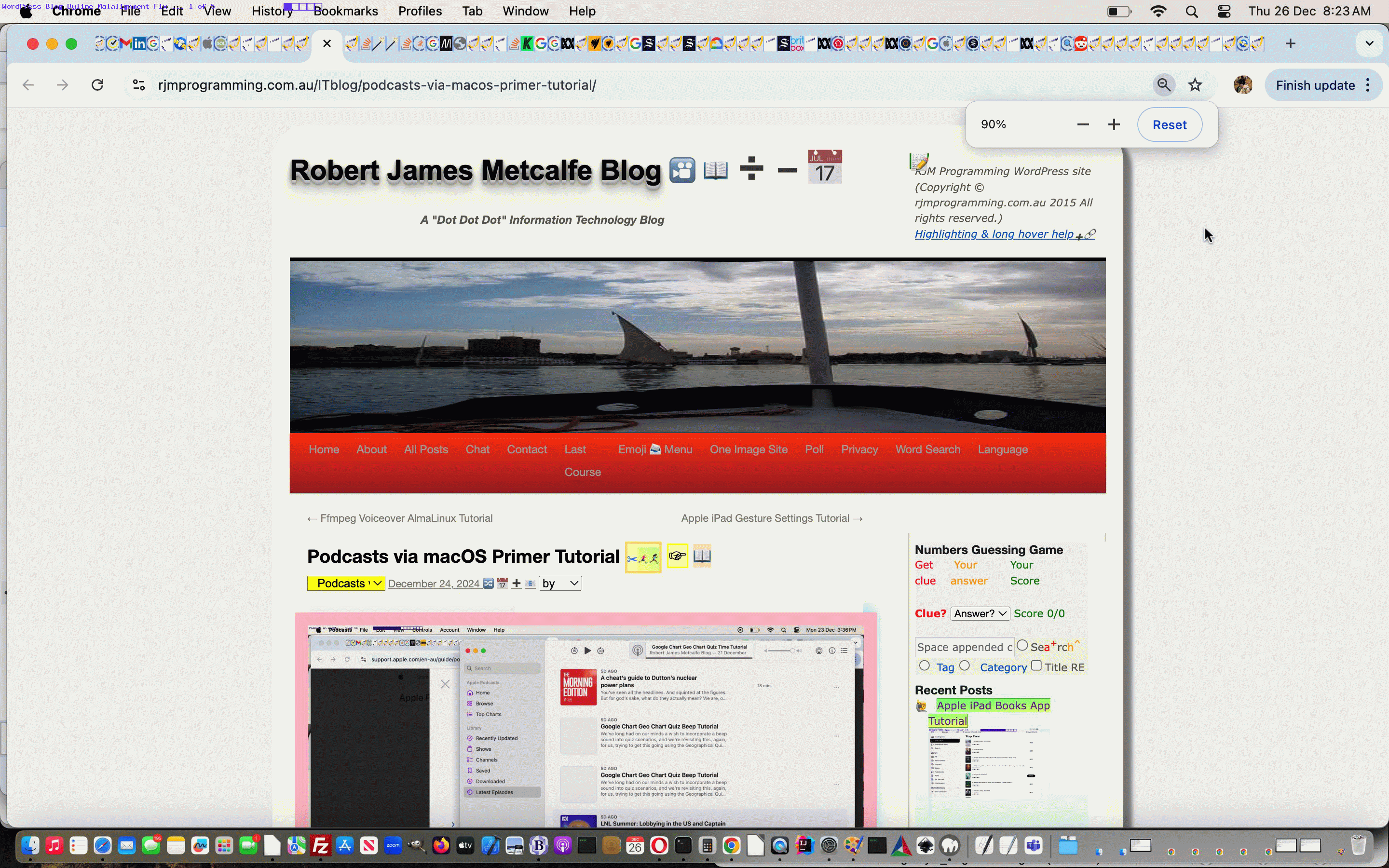Click the small calendar icon after post date
This screenshot has height=868, width=1389.
click(x=502, y=583)
